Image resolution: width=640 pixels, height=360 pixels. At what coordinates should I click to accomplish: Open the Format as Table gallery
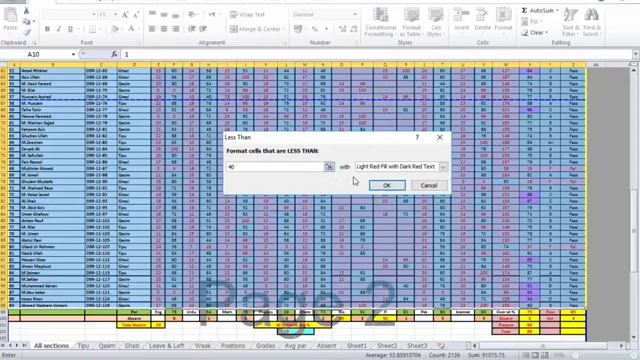tap(411, 22)
